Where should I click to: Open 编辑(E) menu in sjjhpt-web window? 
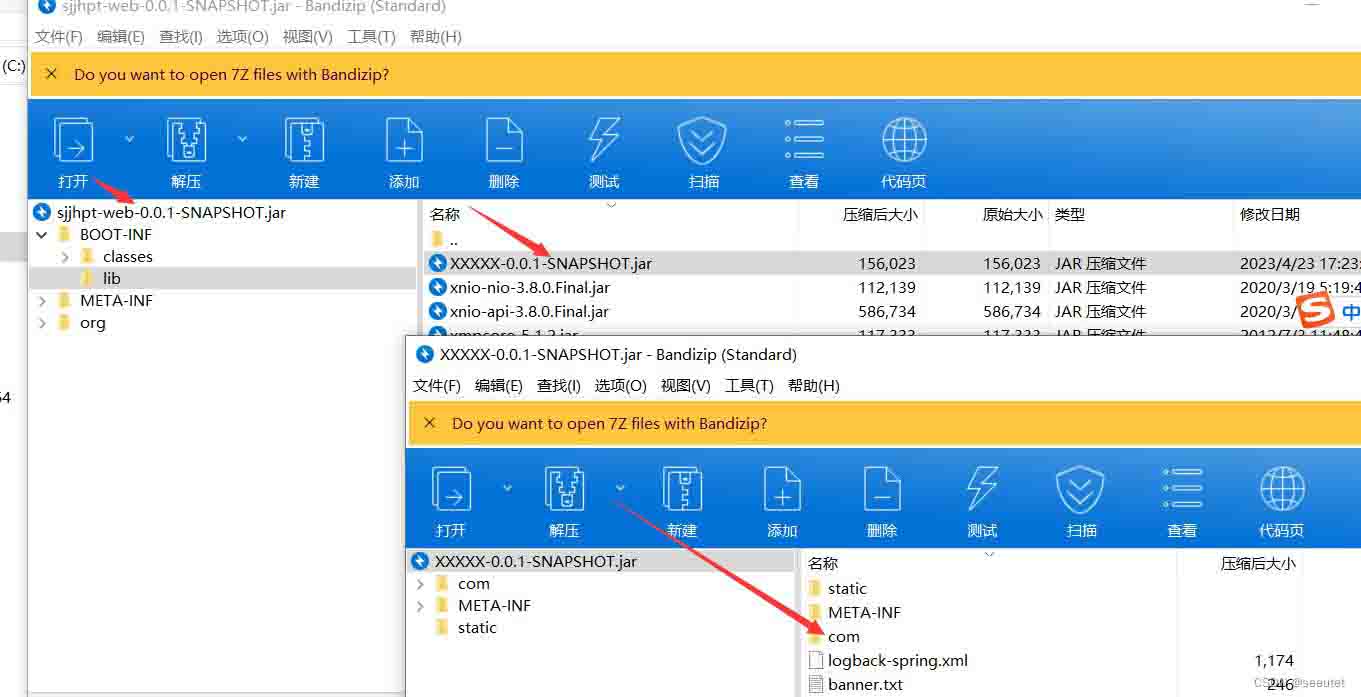click(x=121, y=37)
